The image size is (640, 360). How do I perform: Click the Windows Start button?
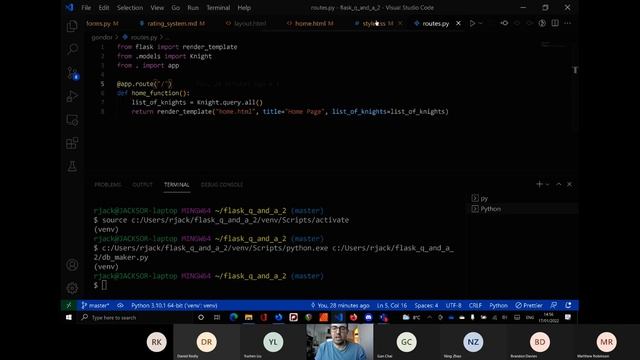tap(69, 318)
